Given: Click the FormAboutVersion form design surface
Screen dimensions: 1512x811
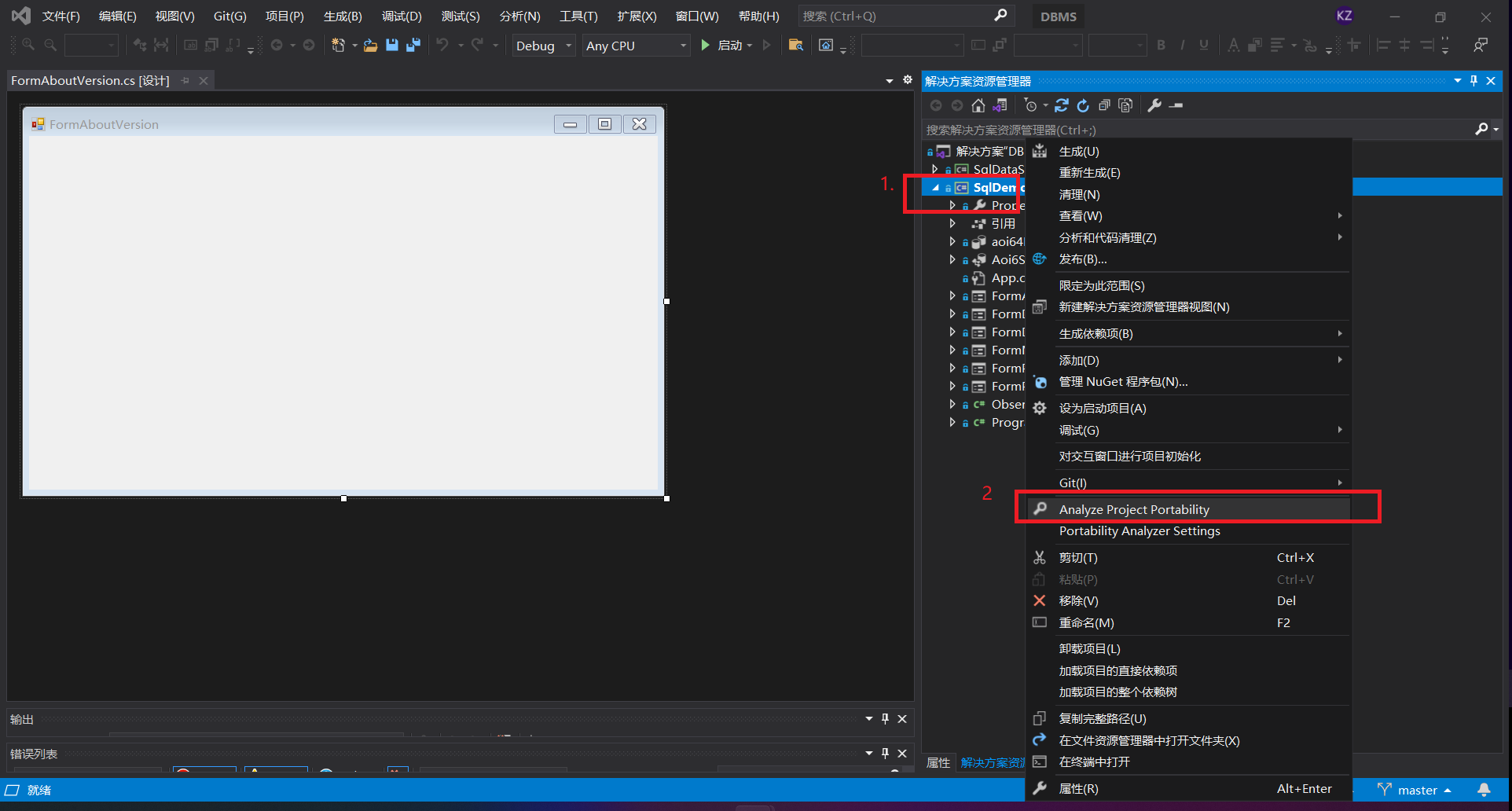Looking at the screenshot, I should tap(343, 313).
